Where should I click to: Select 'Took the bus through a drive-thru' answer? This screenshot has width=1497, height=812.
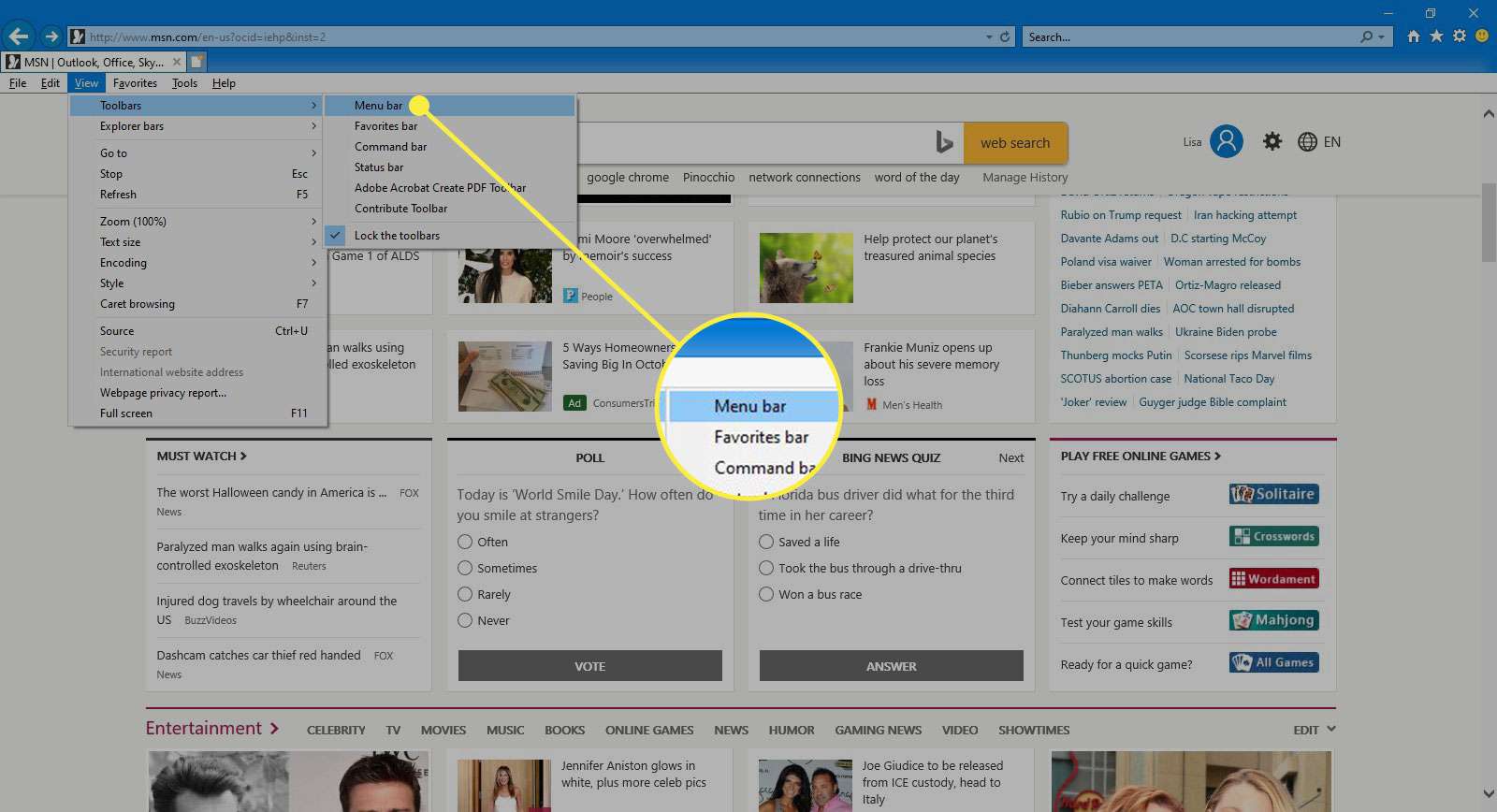click(766, 568)
